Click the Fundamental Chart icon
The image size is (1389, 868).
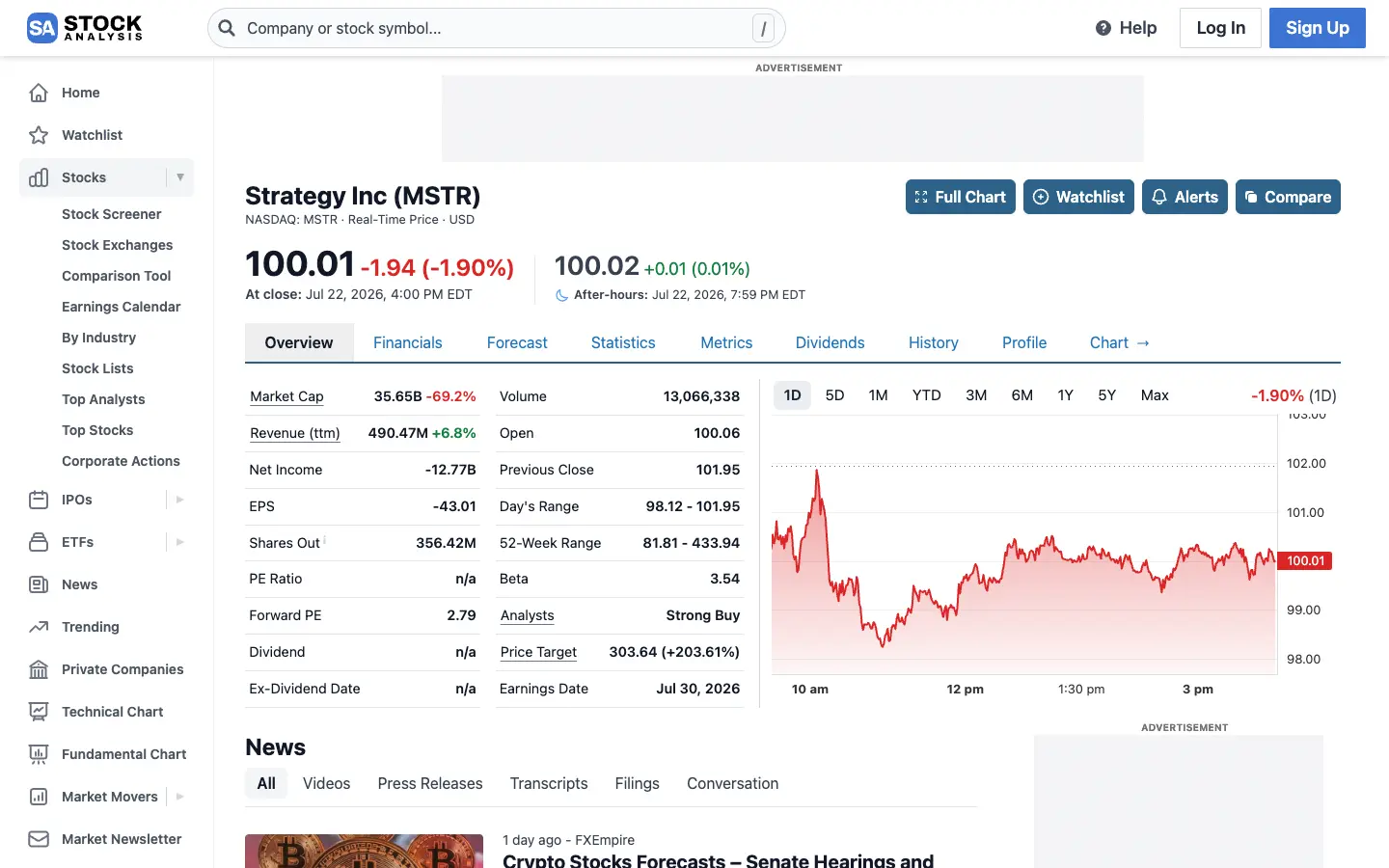[x=39, y=754]
